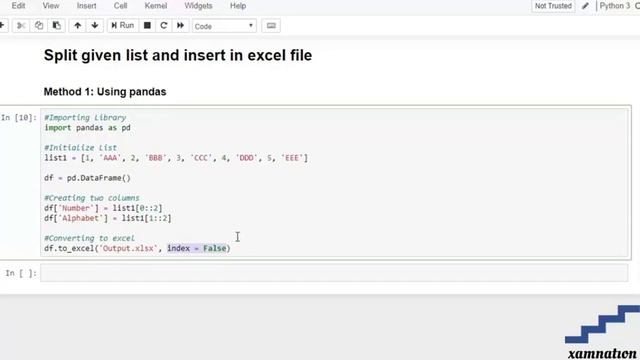This screenshot has height=360, width=640.
Task: Click the 'df = pd.DataFrame()' line
Action: tap(87, 178)
